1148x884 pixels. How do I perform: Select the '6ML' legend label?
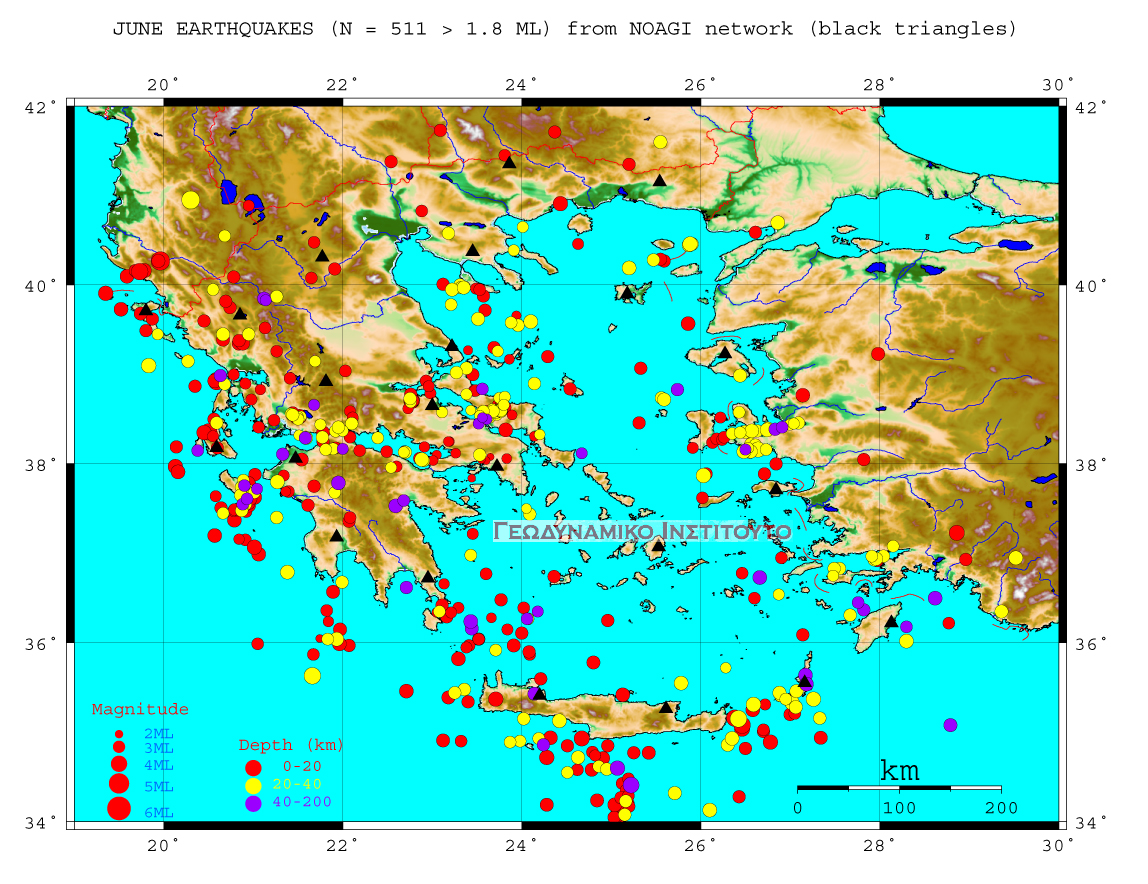click(159, 813)
